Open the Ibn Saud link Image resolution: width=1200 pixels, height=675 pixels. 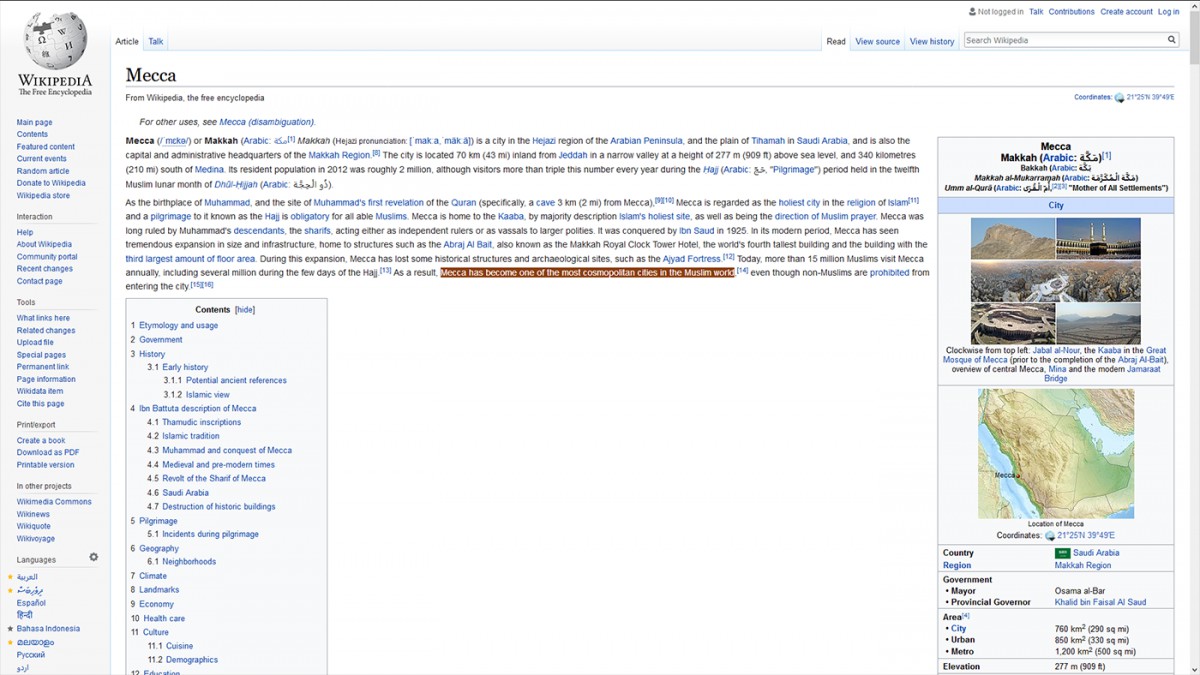[x=697, y=230]
